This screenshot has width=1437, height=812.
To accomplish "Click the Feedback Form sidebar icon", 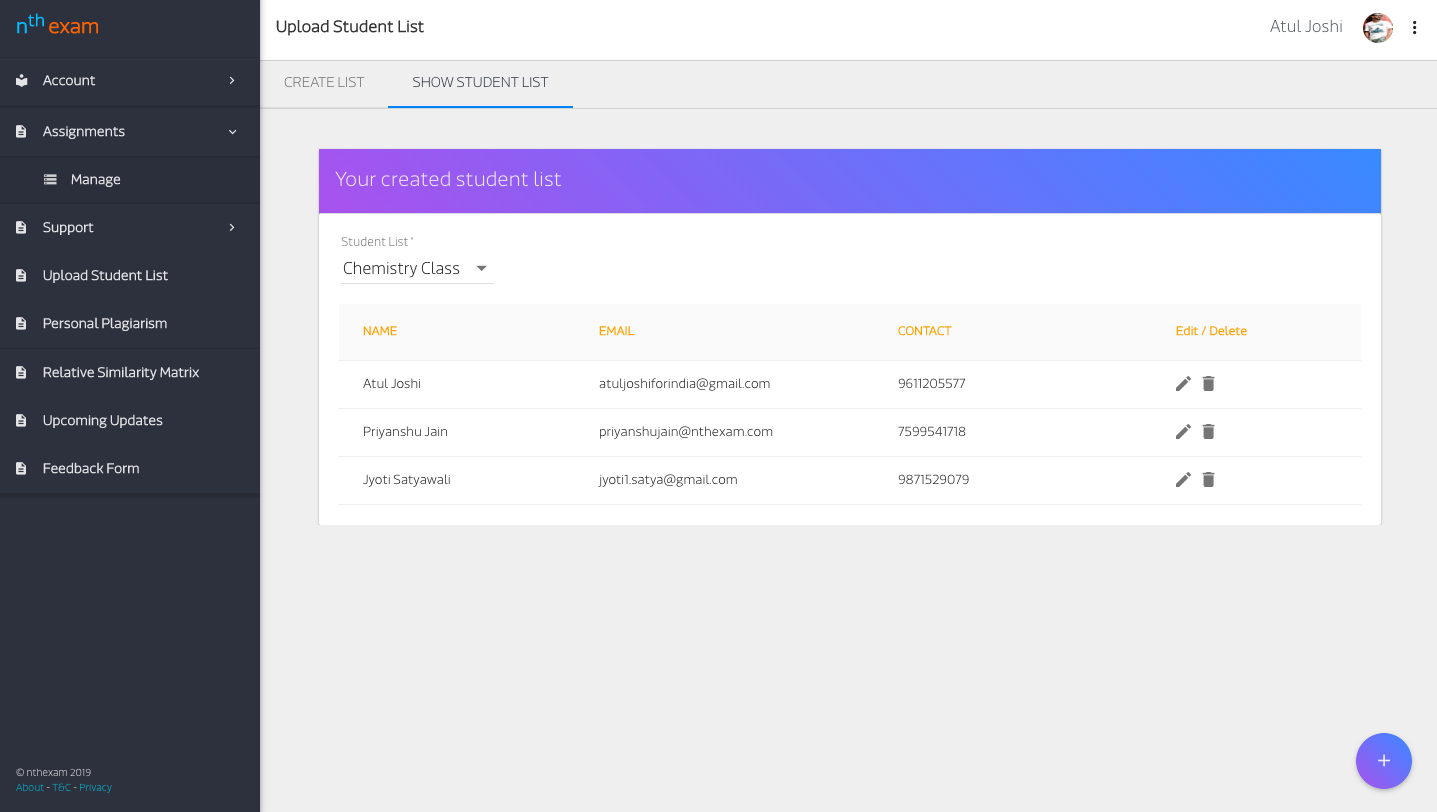I will coord(21,469).
